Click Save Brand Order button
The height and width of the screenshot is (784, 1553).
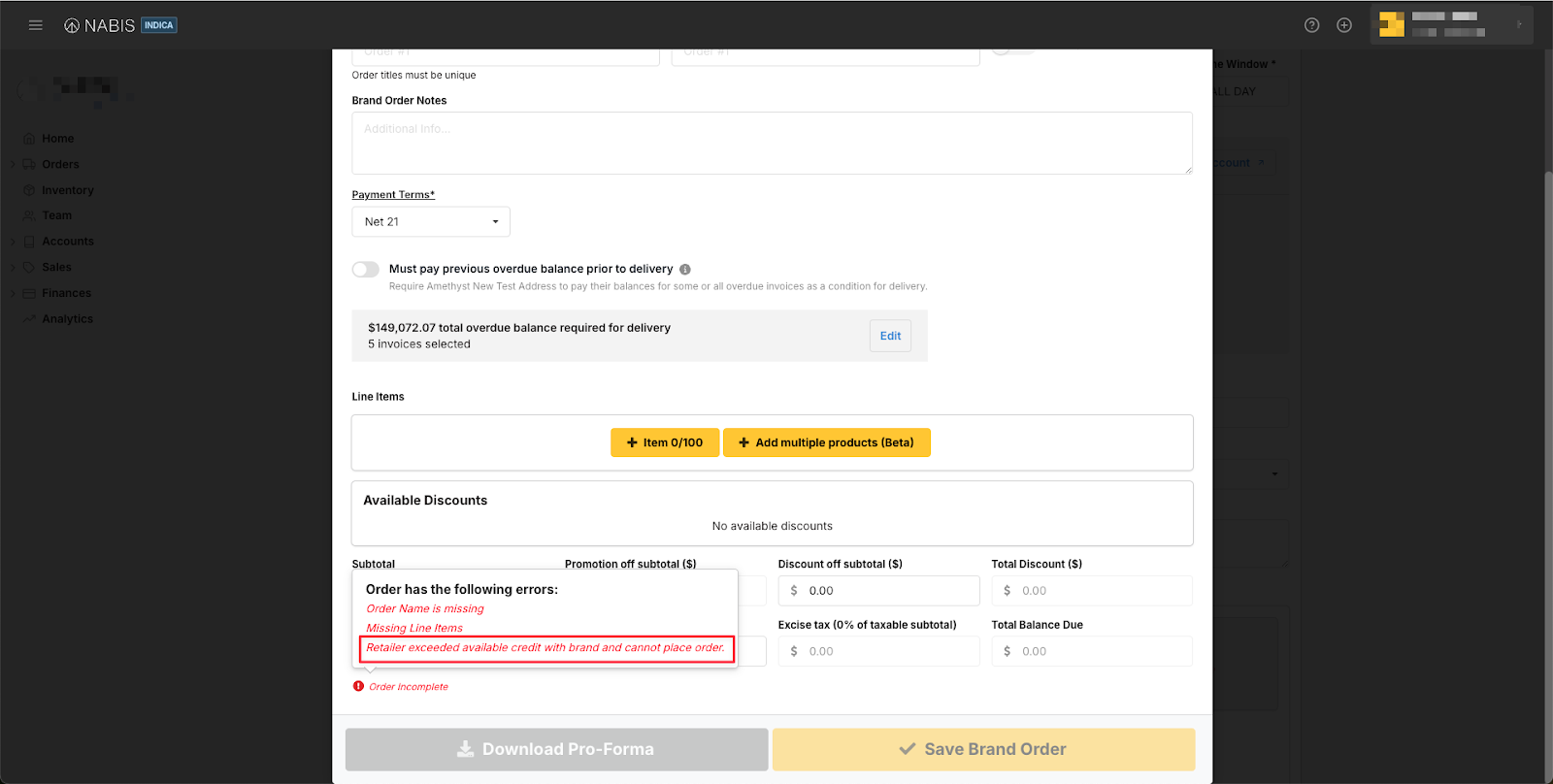[x=983, y=749]
